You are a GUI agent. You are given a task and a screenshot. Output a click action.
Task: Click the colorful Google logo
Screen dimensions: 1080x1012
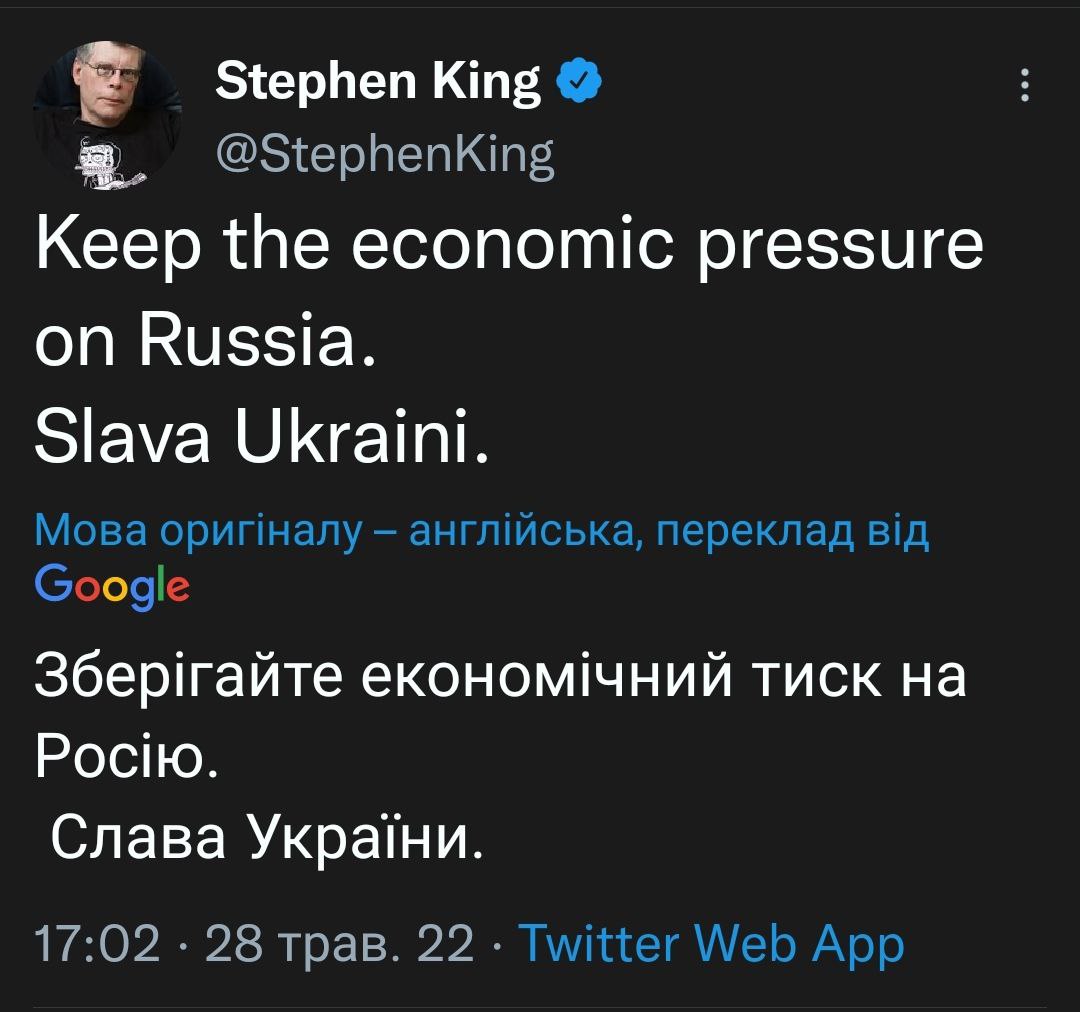click(x=111, y=585)
